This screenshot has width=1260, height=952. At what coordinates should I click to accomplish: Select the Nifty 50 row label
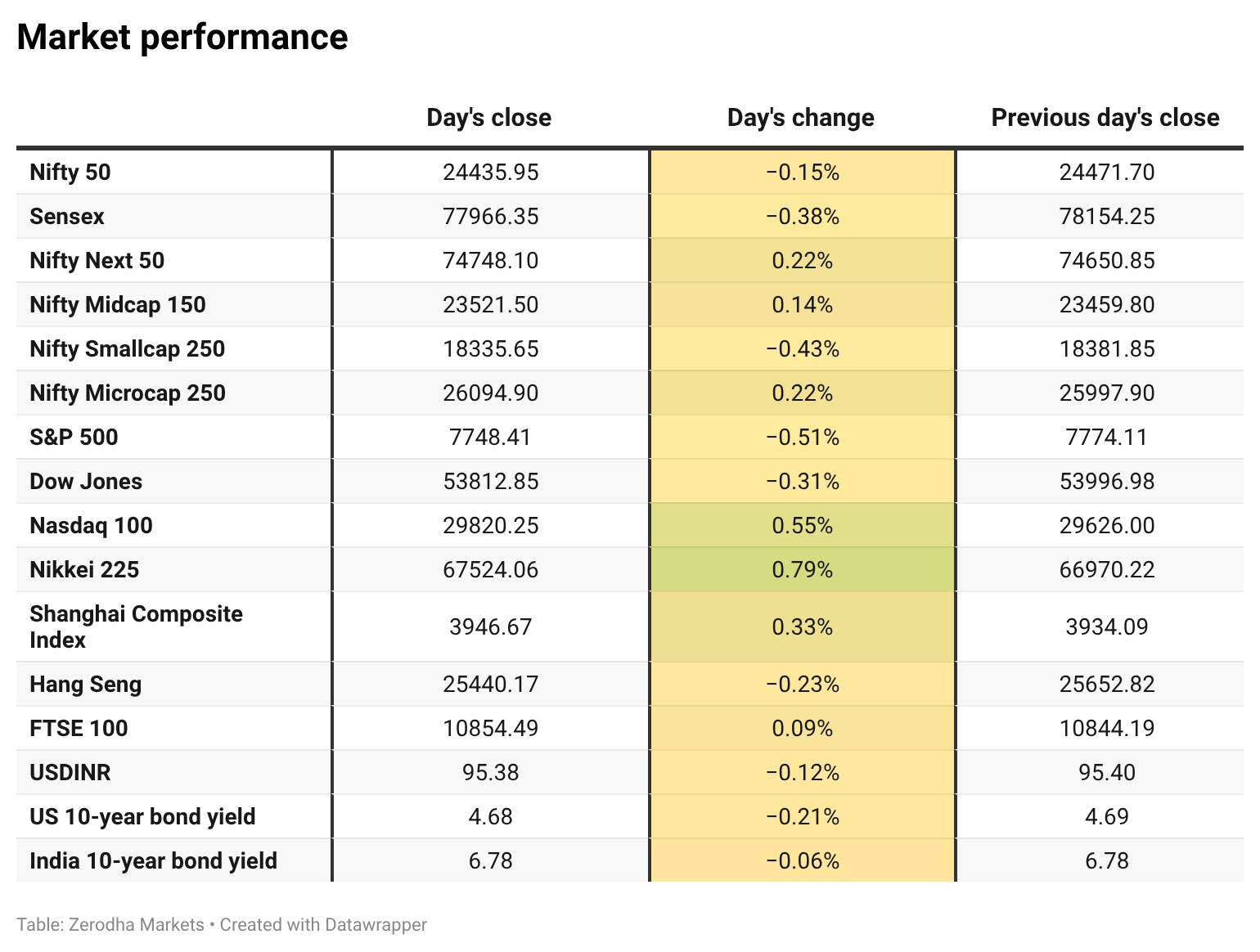70,173
